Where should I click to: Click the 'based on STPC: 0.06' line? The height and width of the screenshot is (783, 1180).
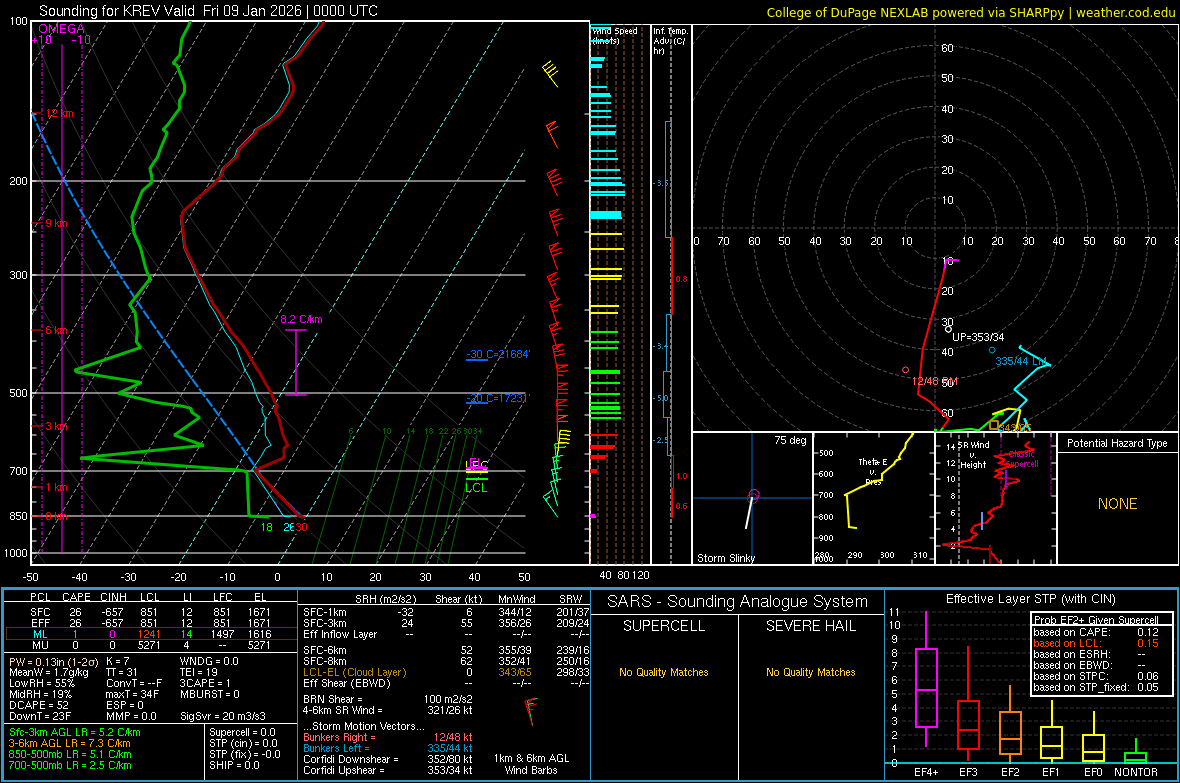pyautogui.click(x=1096, y=676)
